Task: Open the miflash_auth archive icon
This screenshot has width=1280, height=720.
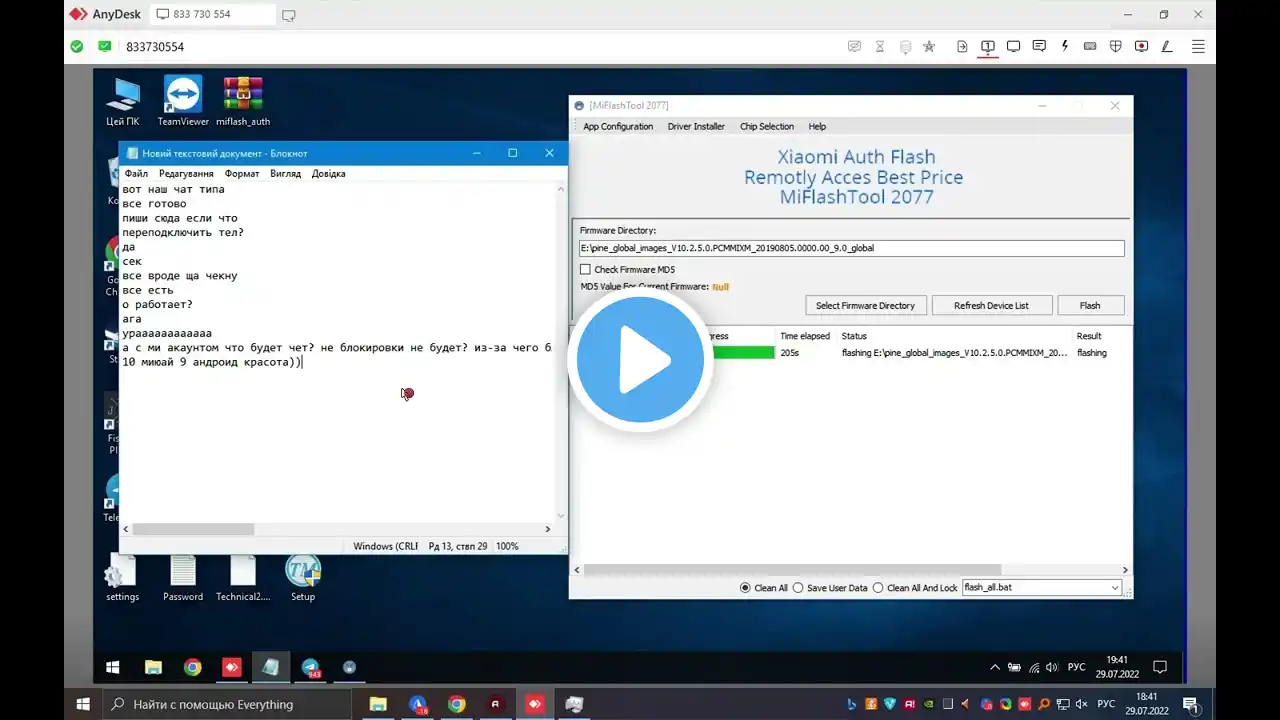Action: pos(243,102)
